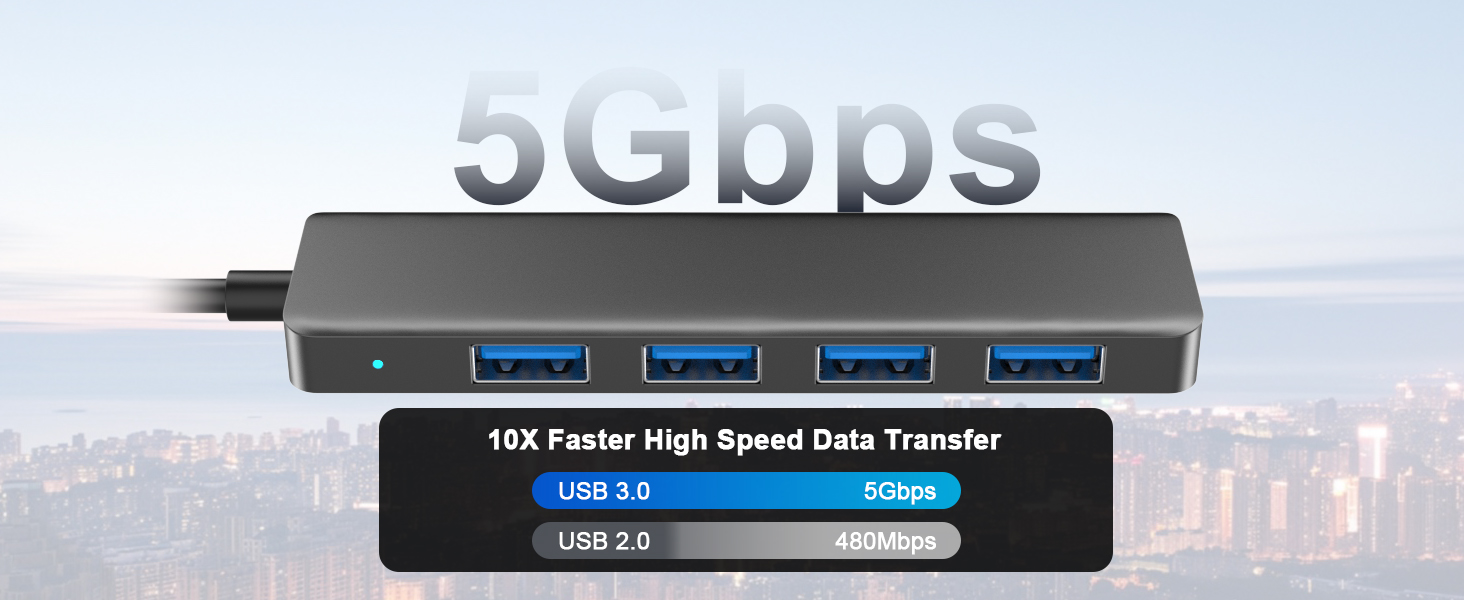Click the USB 2.0 label
The height and width of the screenshot is (600, 1464).
coord(604,542)
